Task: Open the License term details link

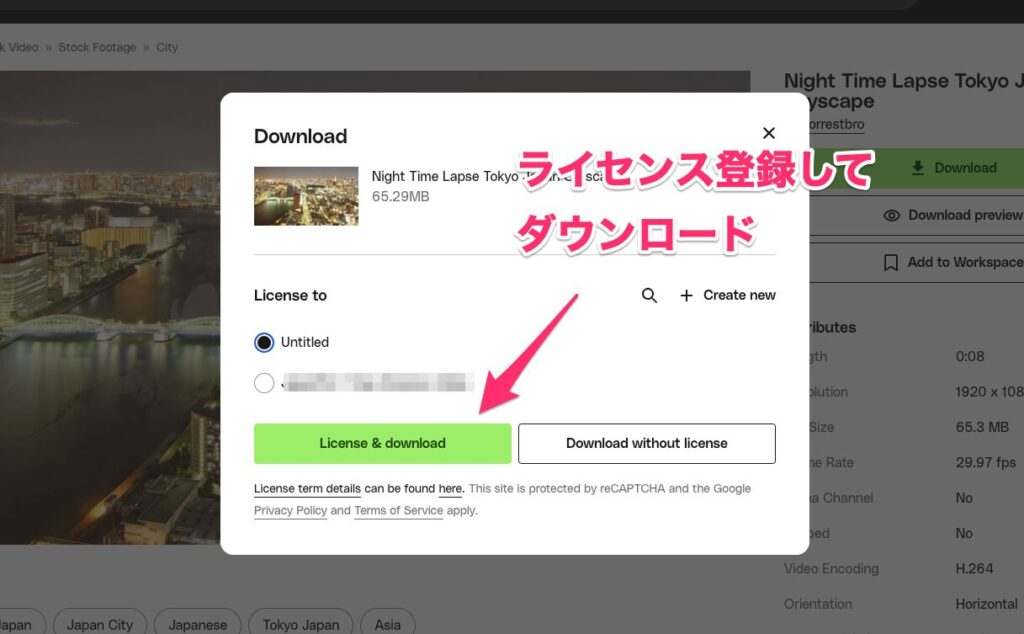Action: point(307,488)
